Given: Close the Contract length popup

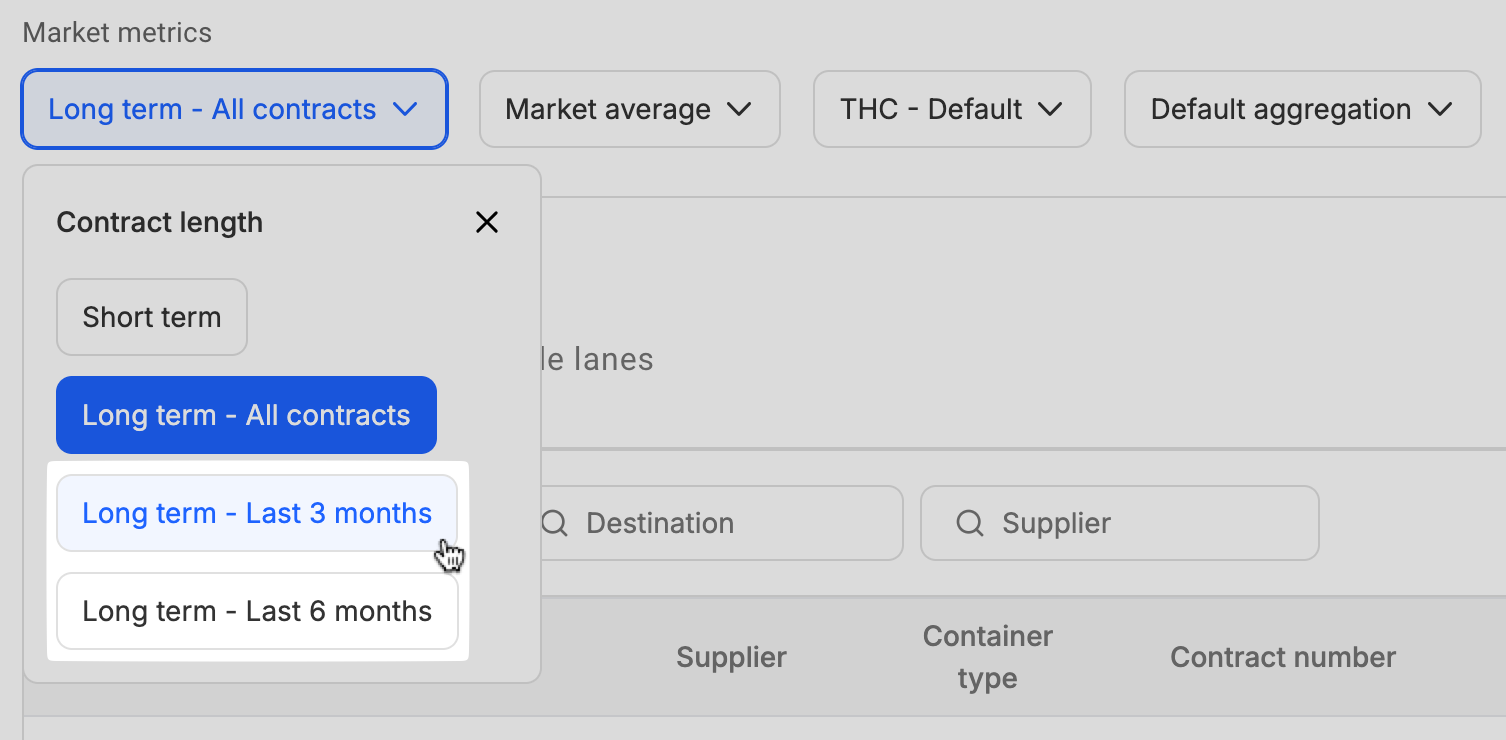Looking at the screenshot, I should [487, 222].
